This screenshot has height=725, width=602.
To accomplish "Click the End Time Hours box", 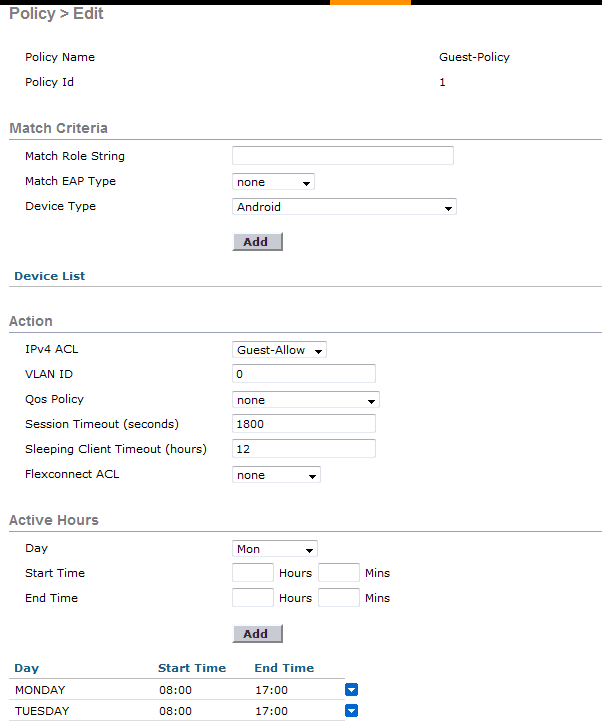I will click(x=253, y=597).
